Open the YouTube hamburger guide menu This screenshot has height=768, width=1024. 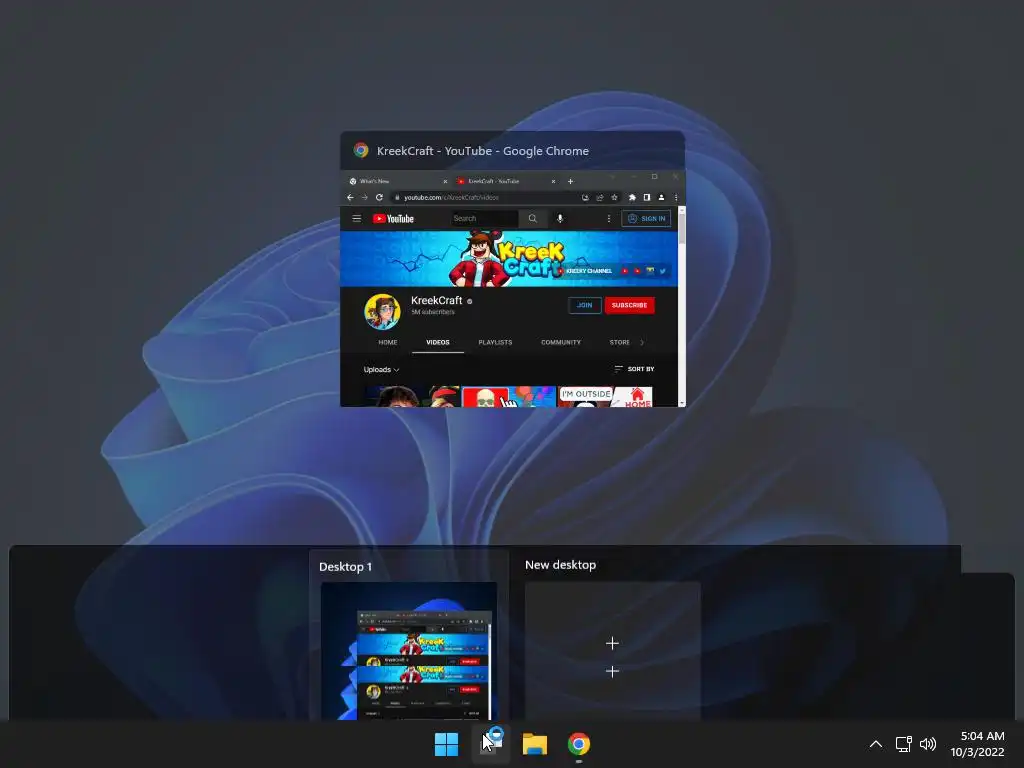pos(357,218)
